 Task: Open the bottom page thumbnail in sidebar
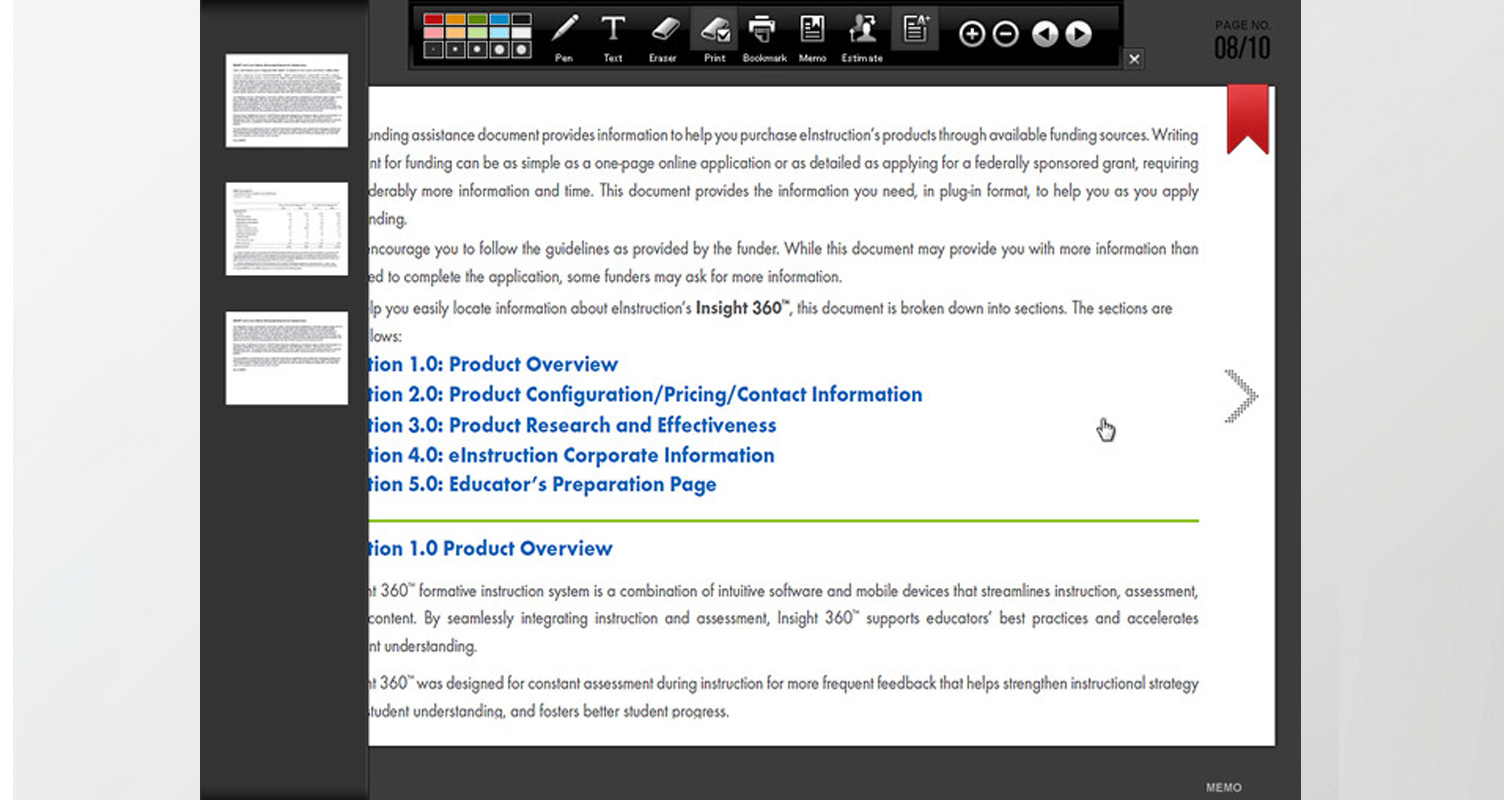click(287, 358)
